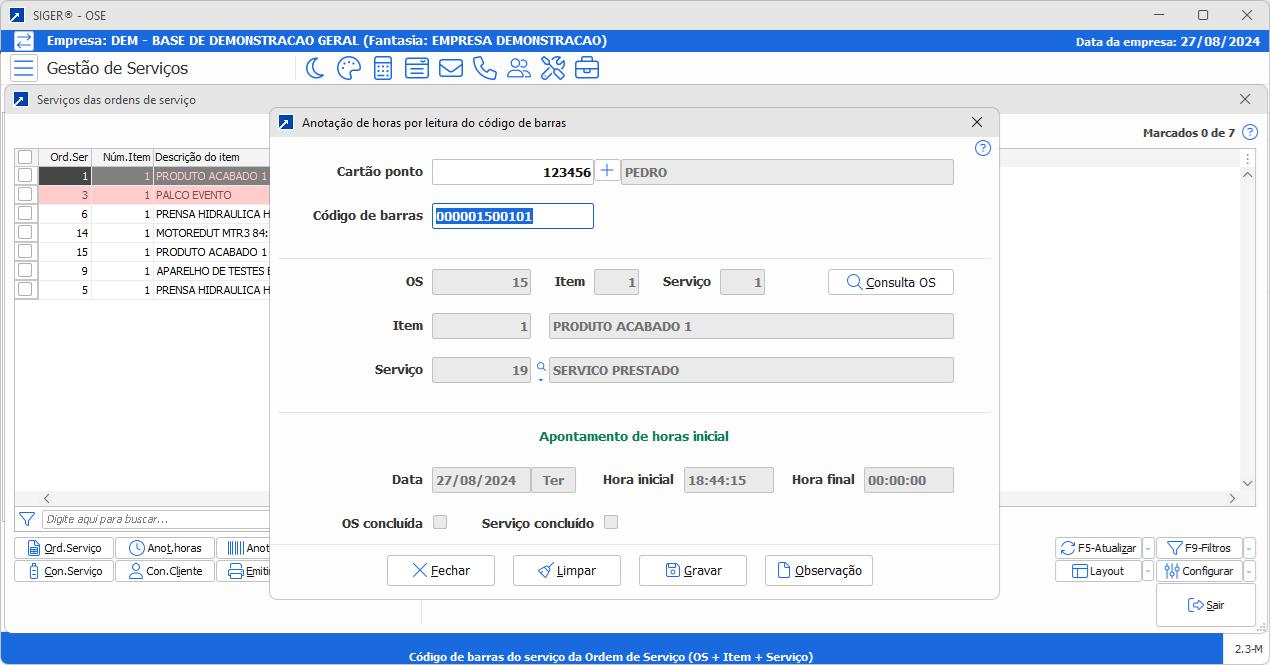Click the Consulta OS button
Viewport: 1270px width, 665px height.
(890, 282)
